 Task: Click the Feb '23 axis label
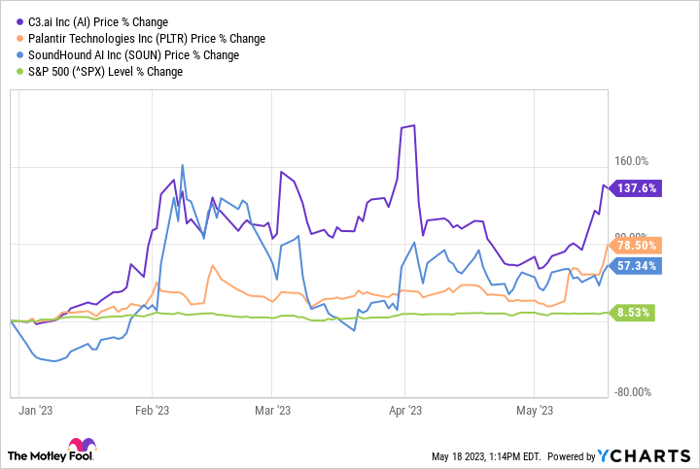[x=152, y=410]
